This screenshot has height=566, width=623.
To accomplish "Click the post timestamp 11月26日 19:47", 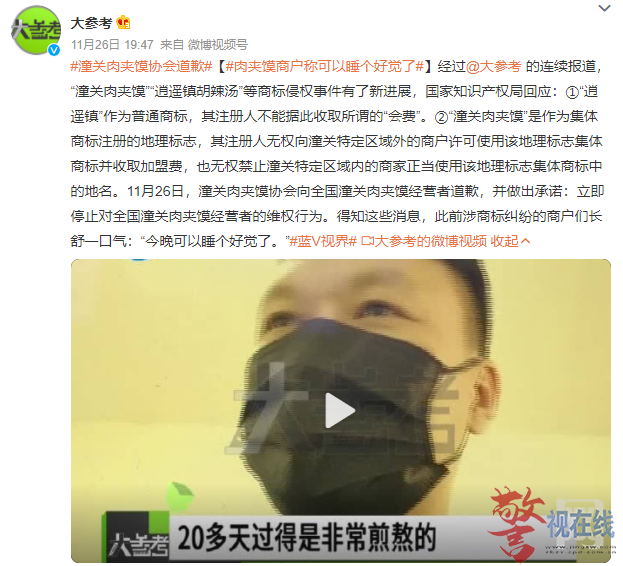I will pos(112,44).
